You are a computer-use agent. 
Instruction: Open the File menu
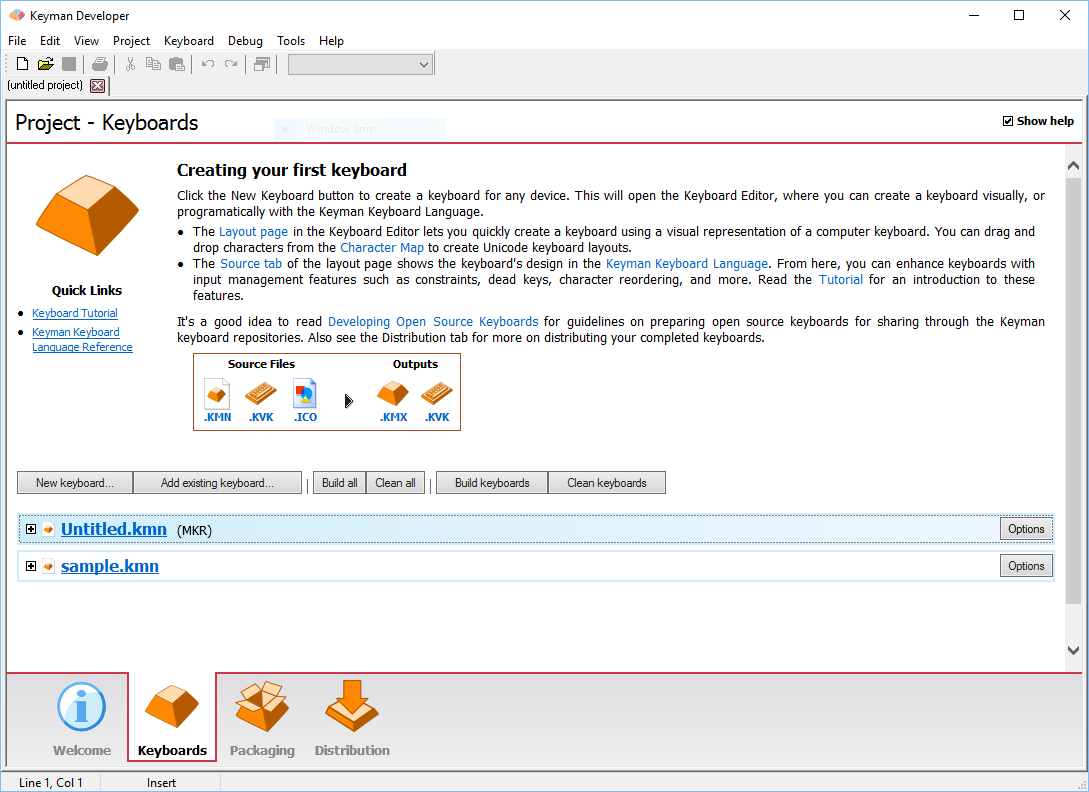(x=17, y=41)
